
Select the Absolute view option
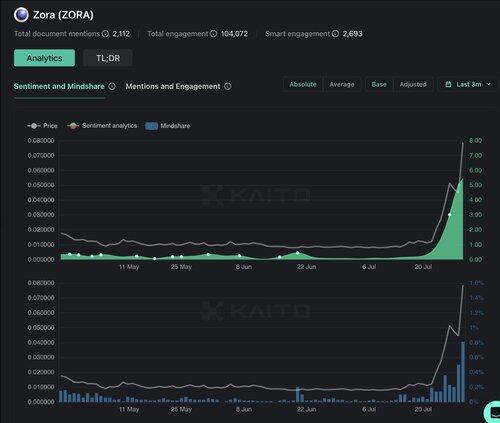[303, 84]
